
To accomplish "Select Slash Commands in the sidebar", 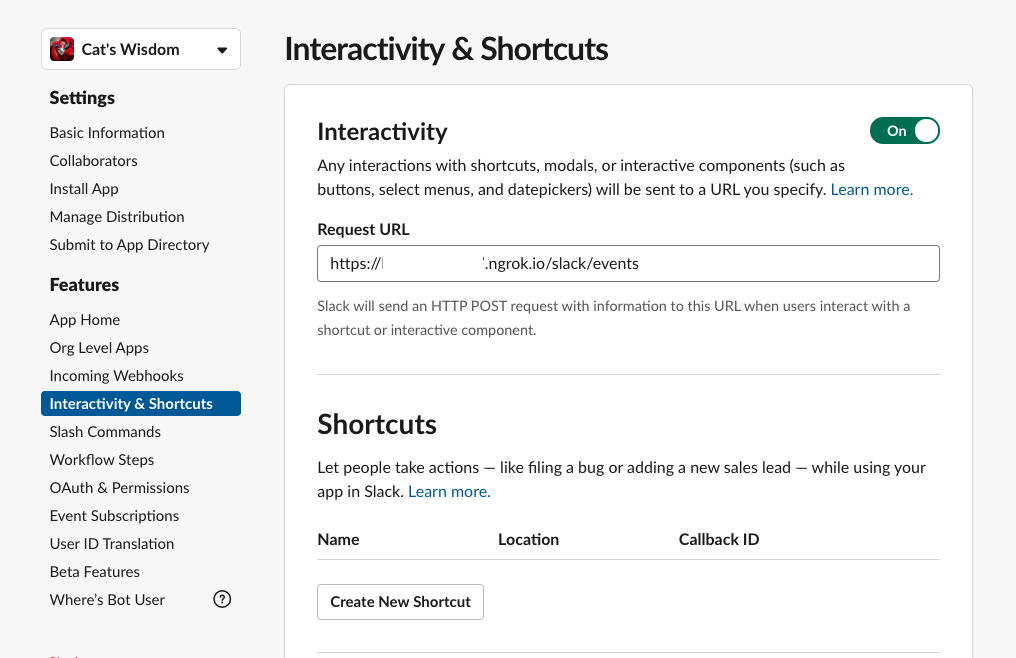I will click(x=105, y=432).
